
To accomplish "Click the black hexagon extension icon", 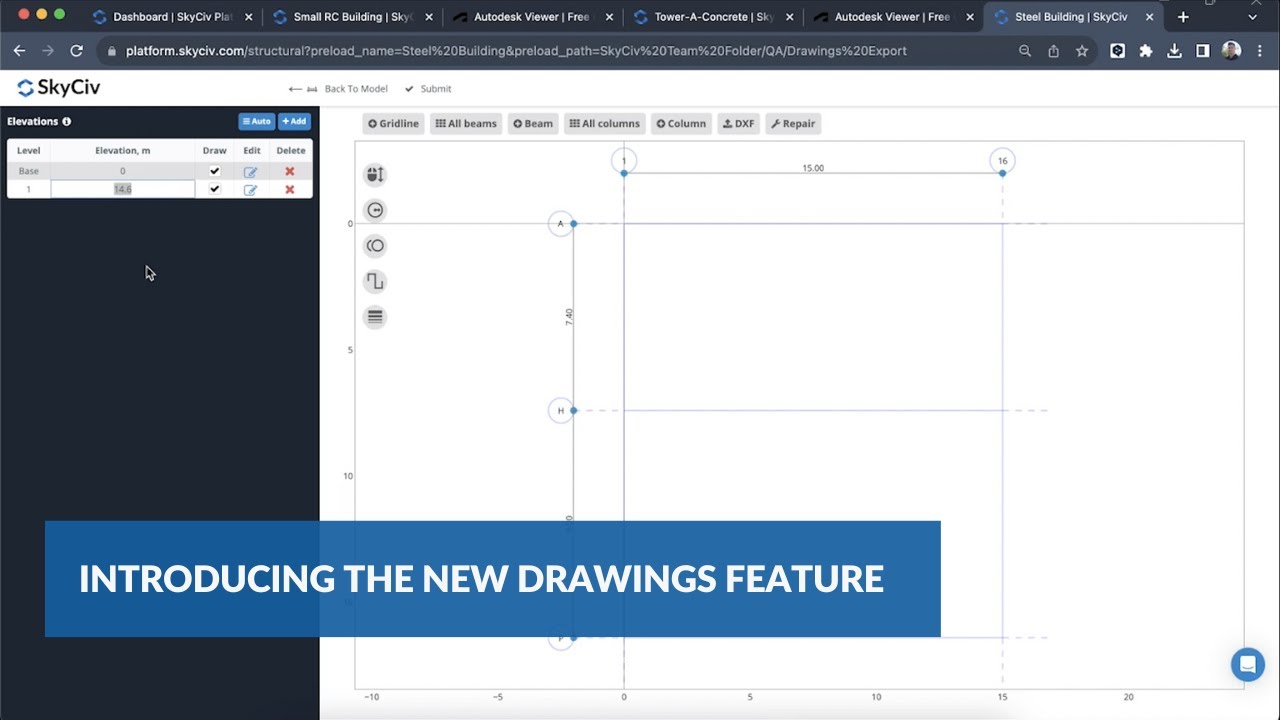I will 1118,51.
